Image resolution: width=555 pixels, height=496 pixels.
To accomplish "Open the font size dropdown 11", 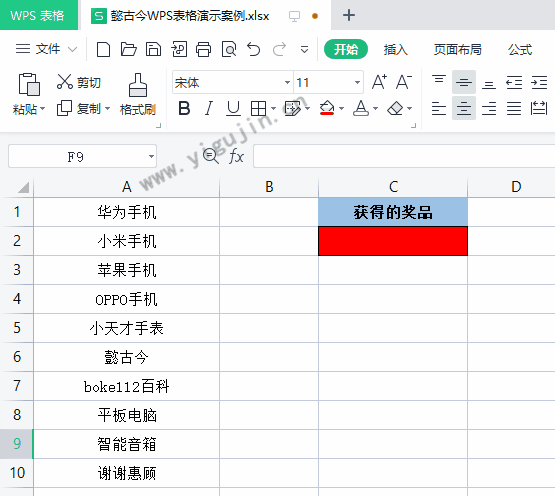I will [x=357, y=82].
